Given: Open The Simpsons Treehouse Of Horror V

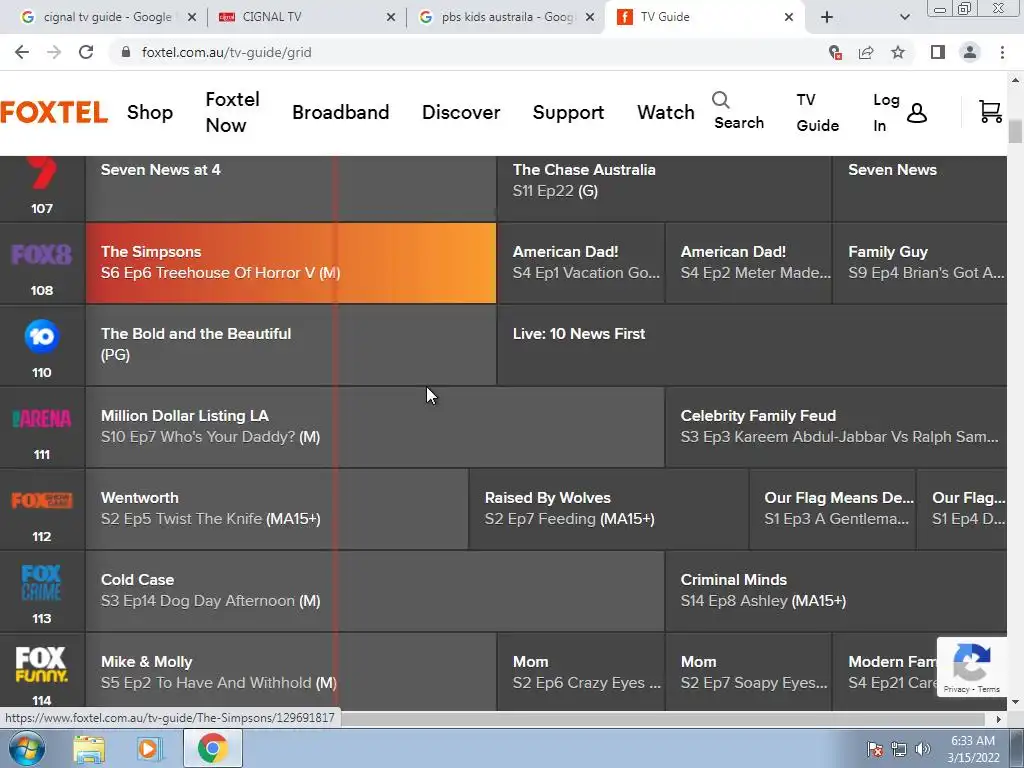Looking at the screenshot, I should pos(291,263).
